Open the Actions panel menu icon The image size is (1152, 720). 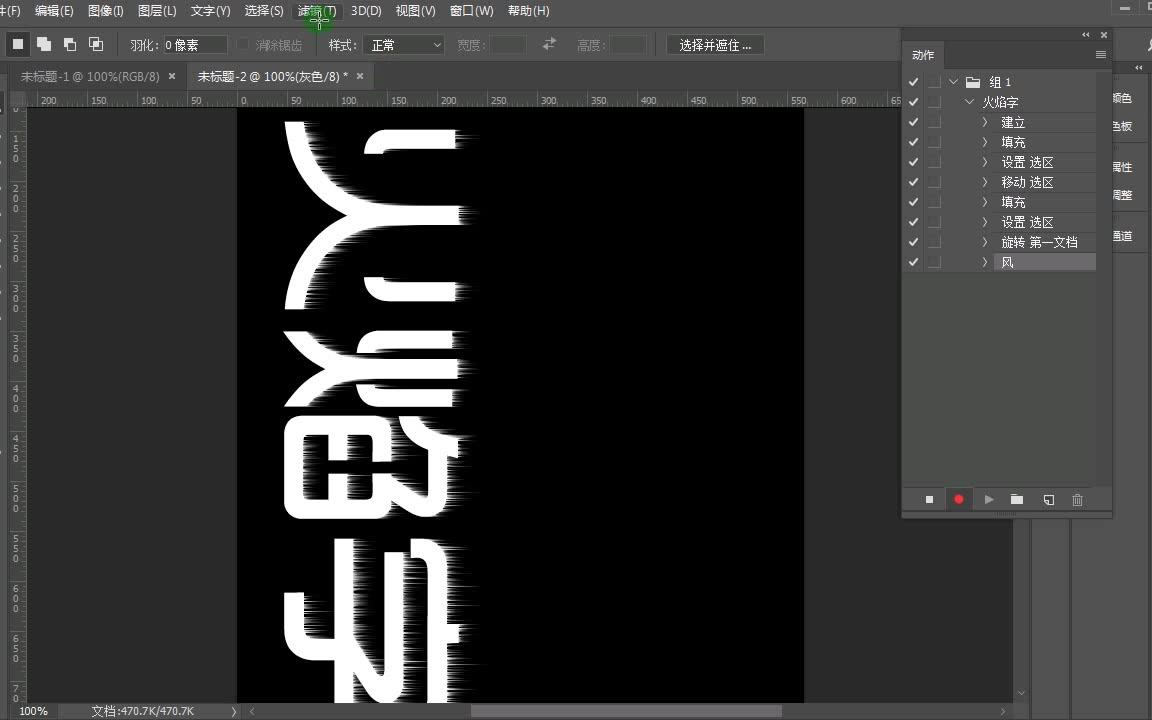click(1100, 55)
